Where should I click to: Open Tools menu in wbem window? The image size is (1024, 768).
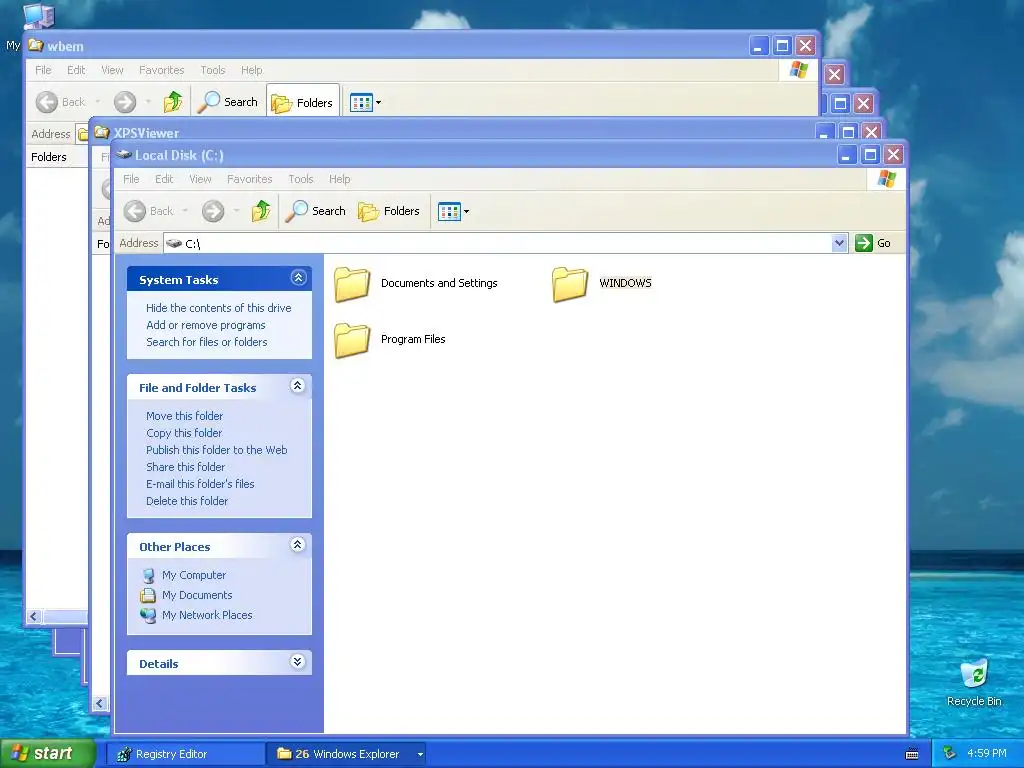213,70
